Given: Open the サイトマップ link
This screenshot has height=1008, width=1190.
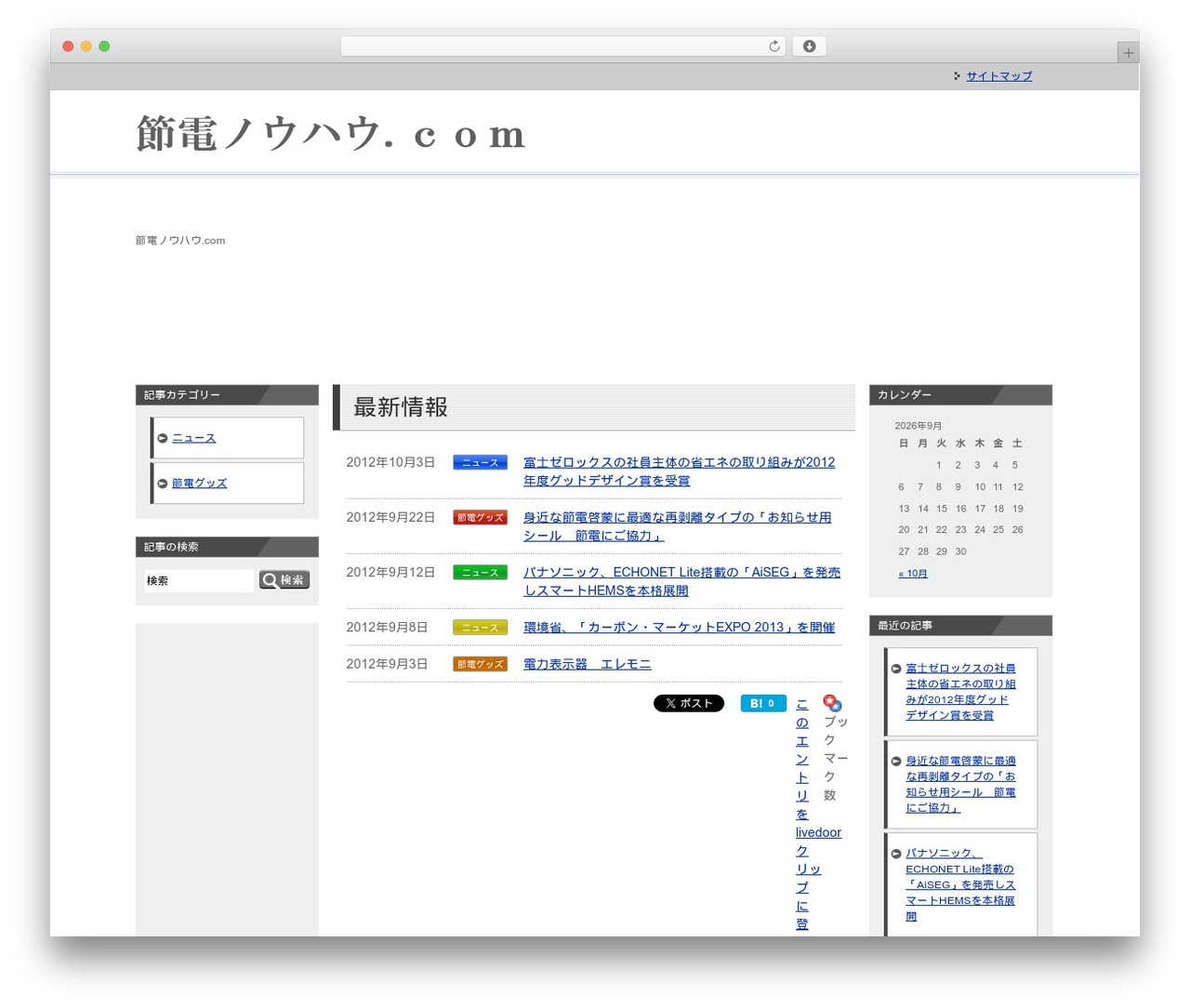Looking at the screenshot, I should tap(998, 76).
